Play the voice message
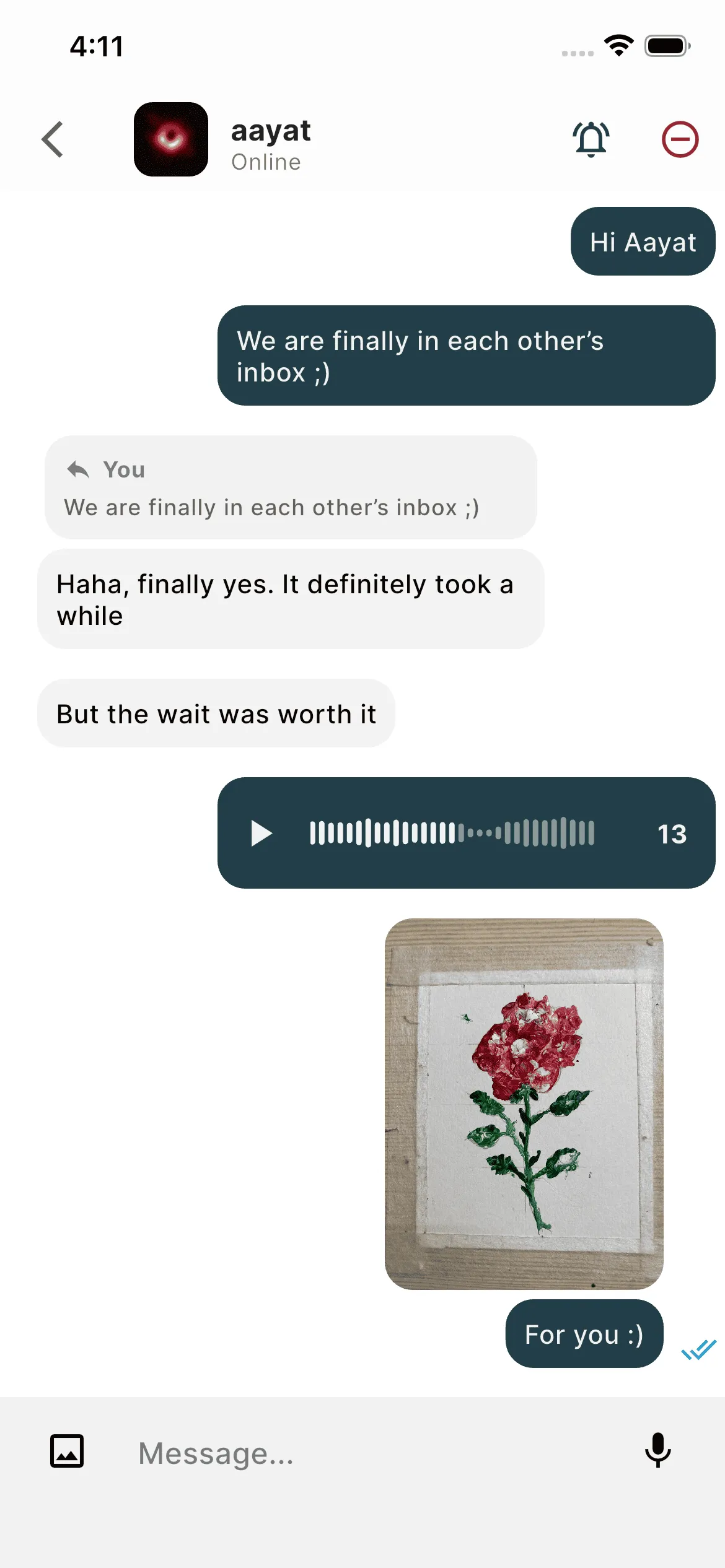 261,833
